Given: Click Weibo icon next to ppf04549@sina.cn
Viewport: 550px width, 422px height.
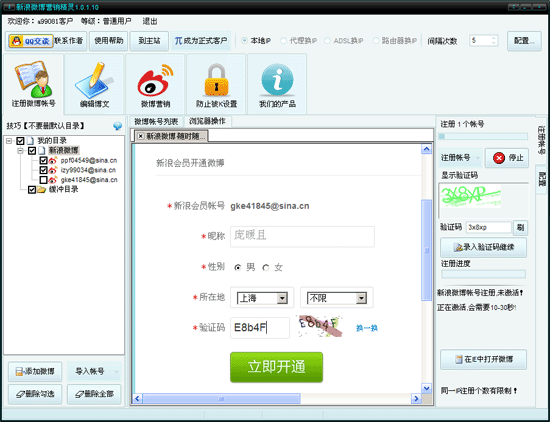Looking at the screenshot, I should [x=53, y=161].
